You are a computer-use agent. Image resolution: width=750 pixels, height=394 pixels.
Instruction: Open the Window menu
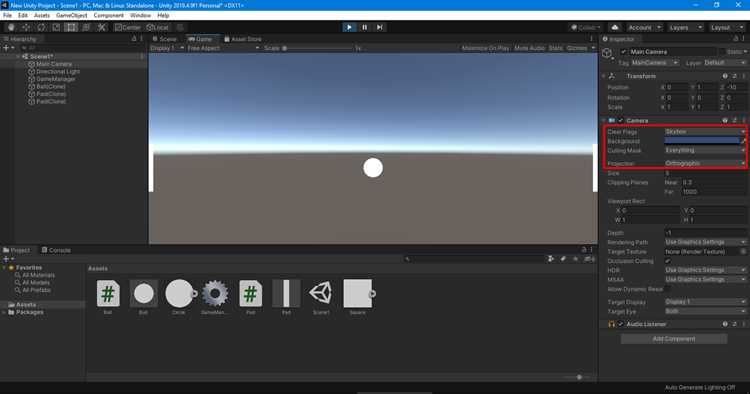click(140, 15)
